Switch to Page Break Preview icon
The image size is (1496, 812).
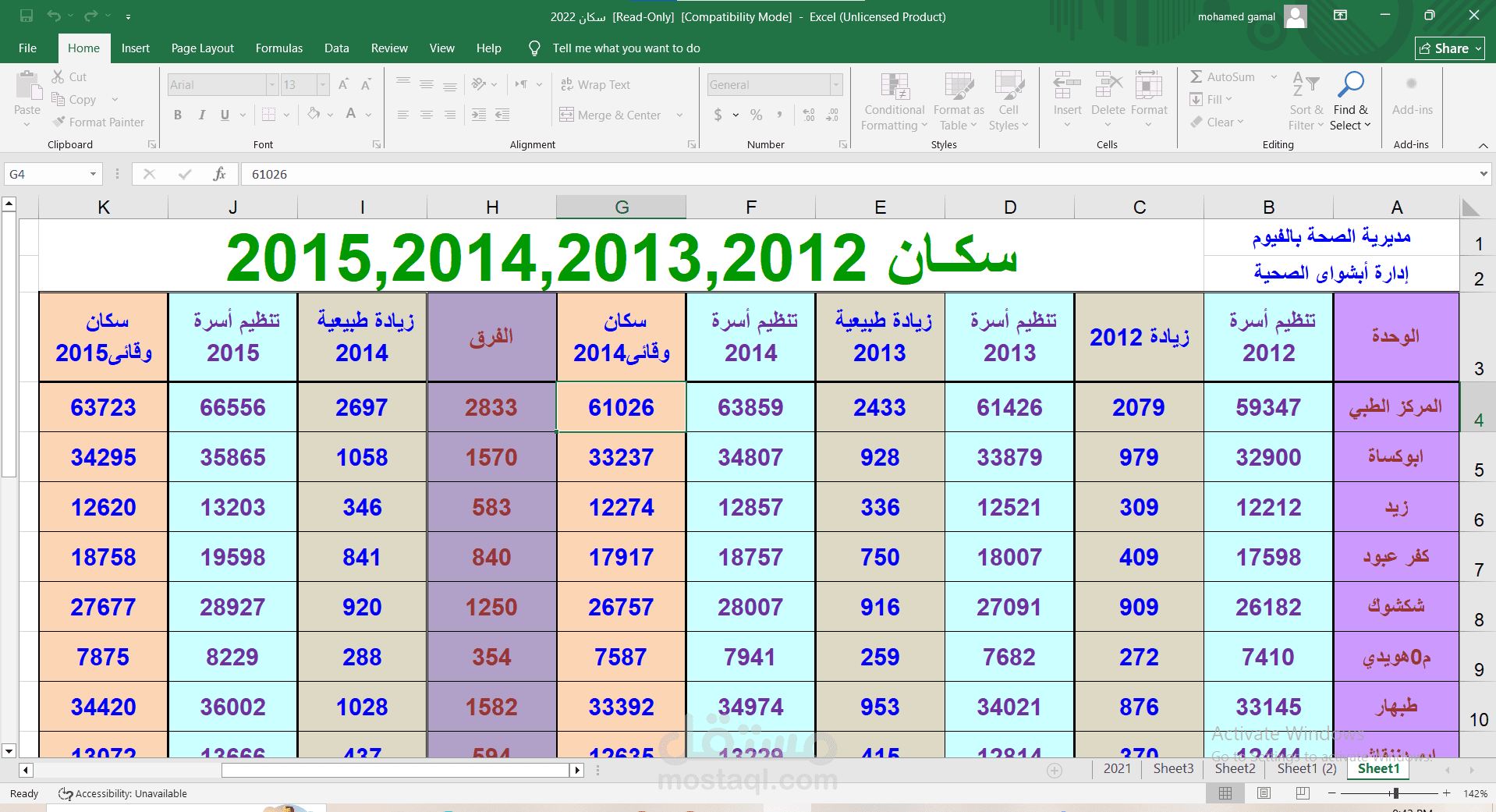[x=1303, y=793]
